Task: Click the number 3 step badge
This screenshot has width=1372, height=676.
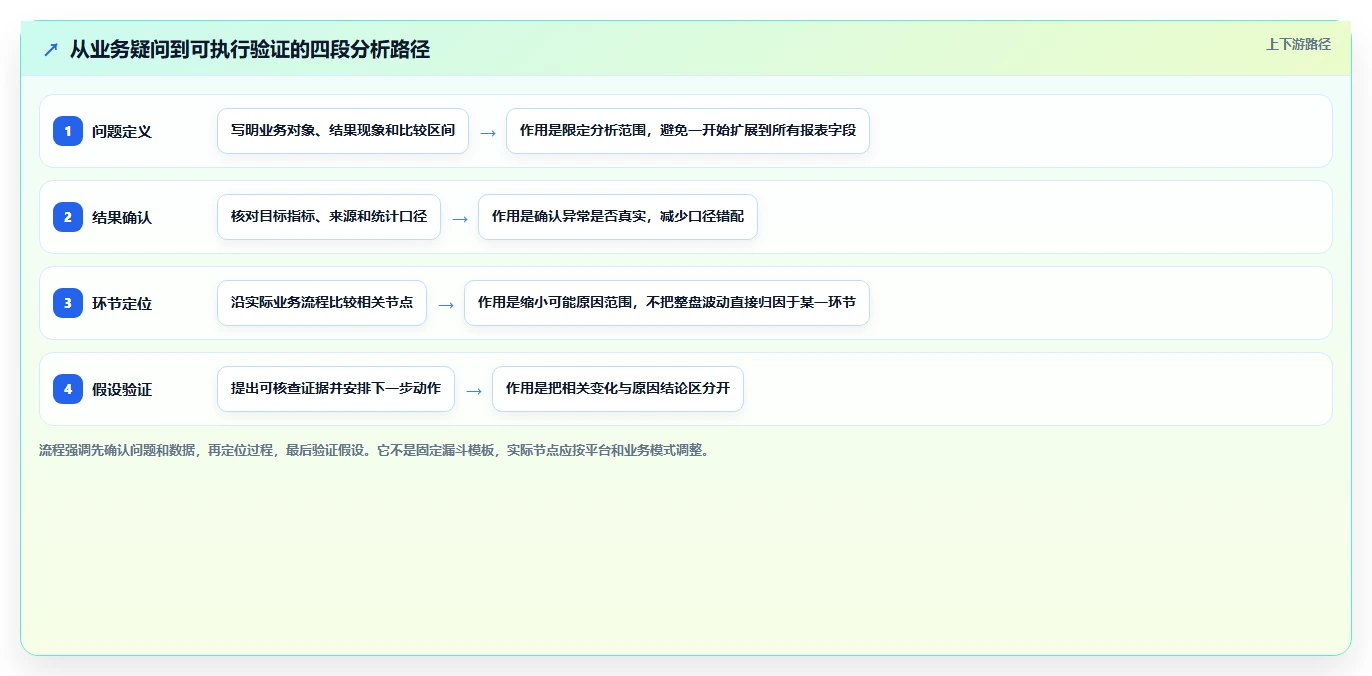Action: 68,303
